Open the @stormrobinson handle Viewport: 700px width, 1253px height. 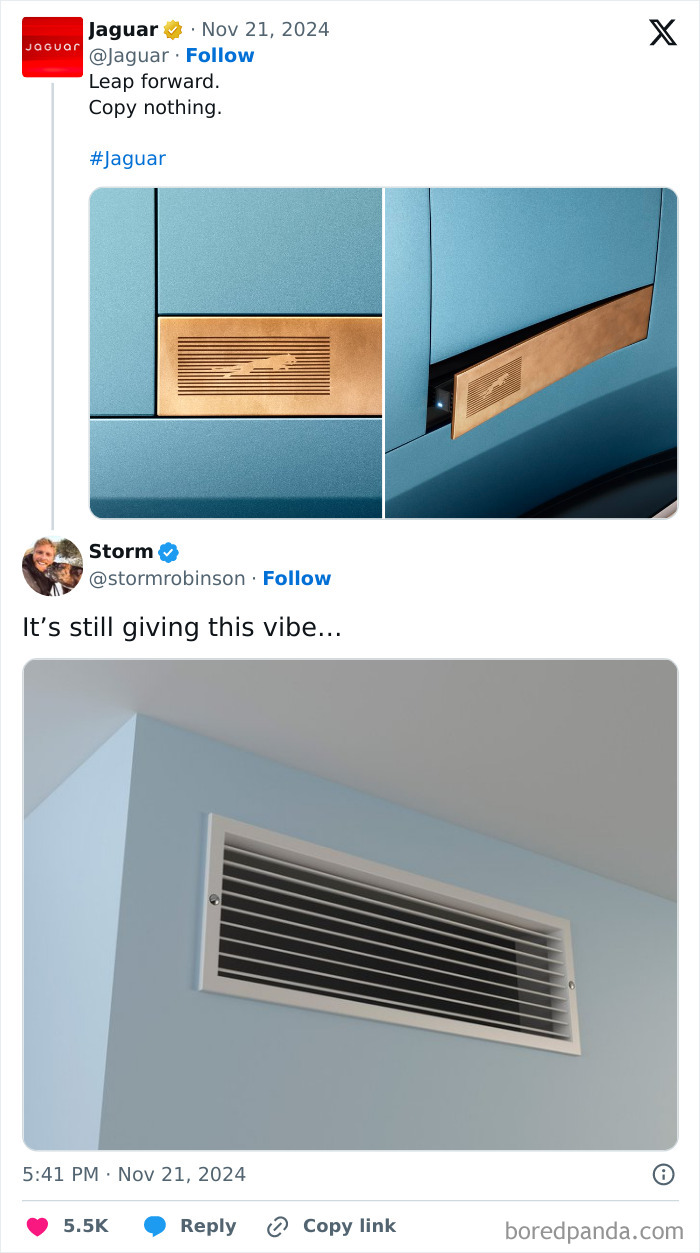tap(167, 578)
